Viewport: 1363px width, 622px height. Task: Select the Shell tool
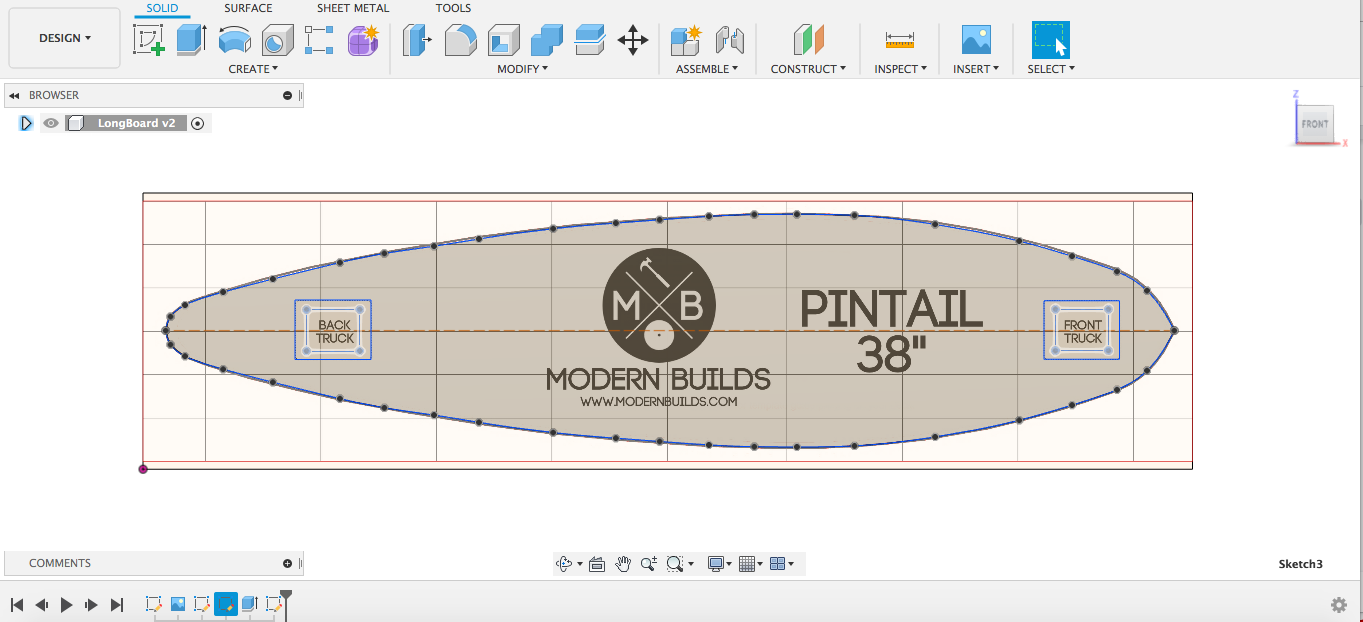[x=503, y=40]
